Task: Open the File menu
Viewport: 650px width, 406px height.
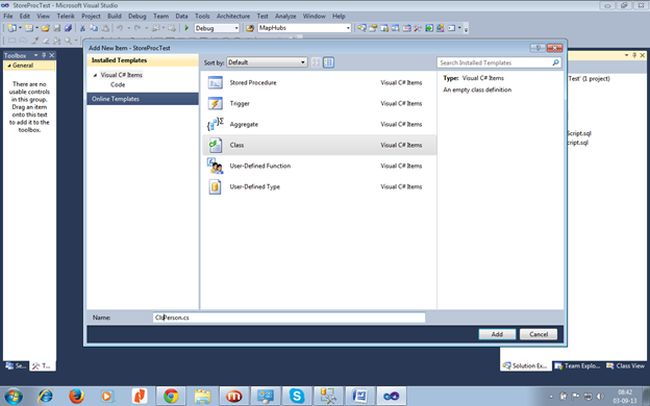Action: pos(8,16)
